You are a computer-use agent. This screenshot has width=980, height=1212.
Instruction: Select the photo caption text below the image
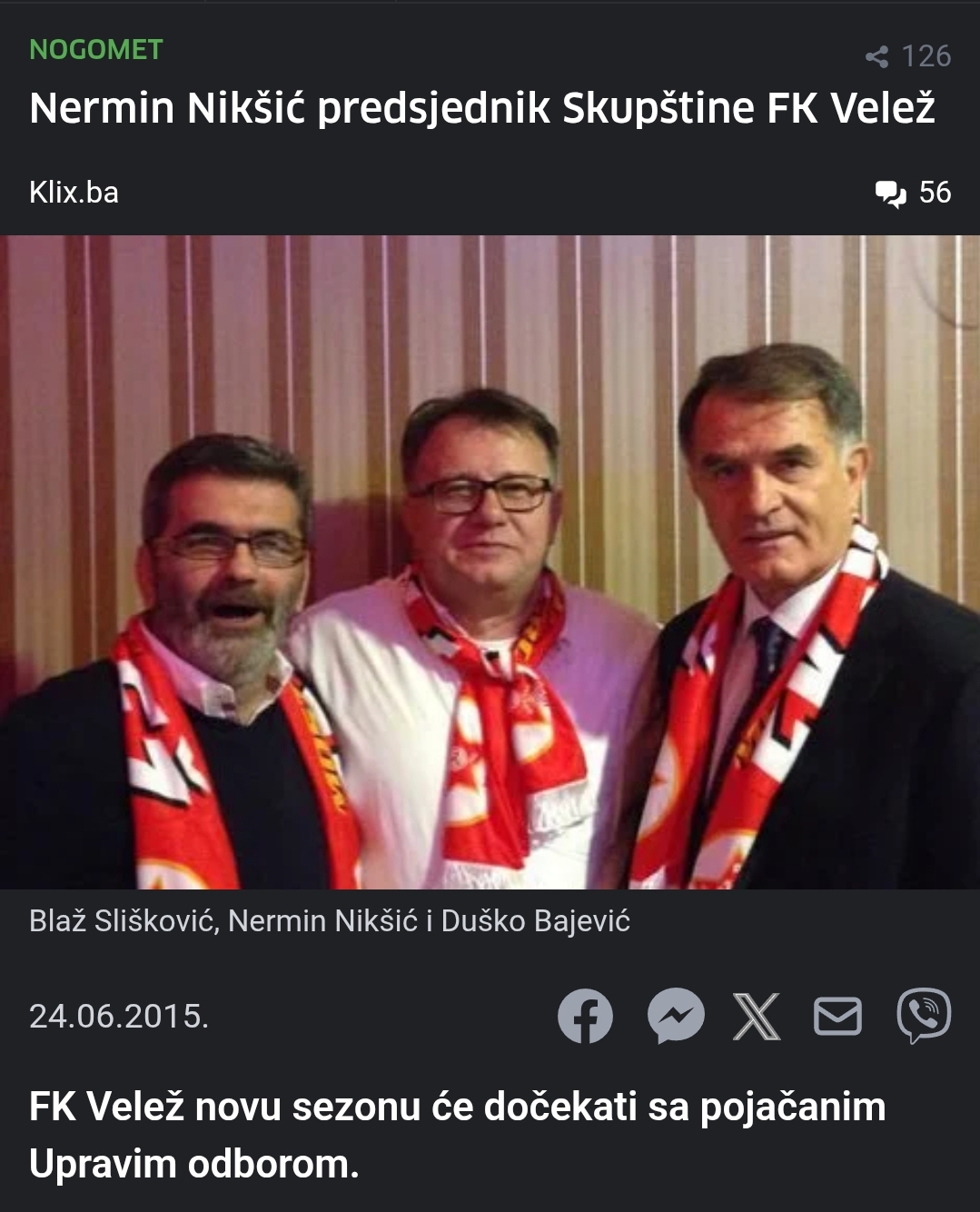coord(330,921)
